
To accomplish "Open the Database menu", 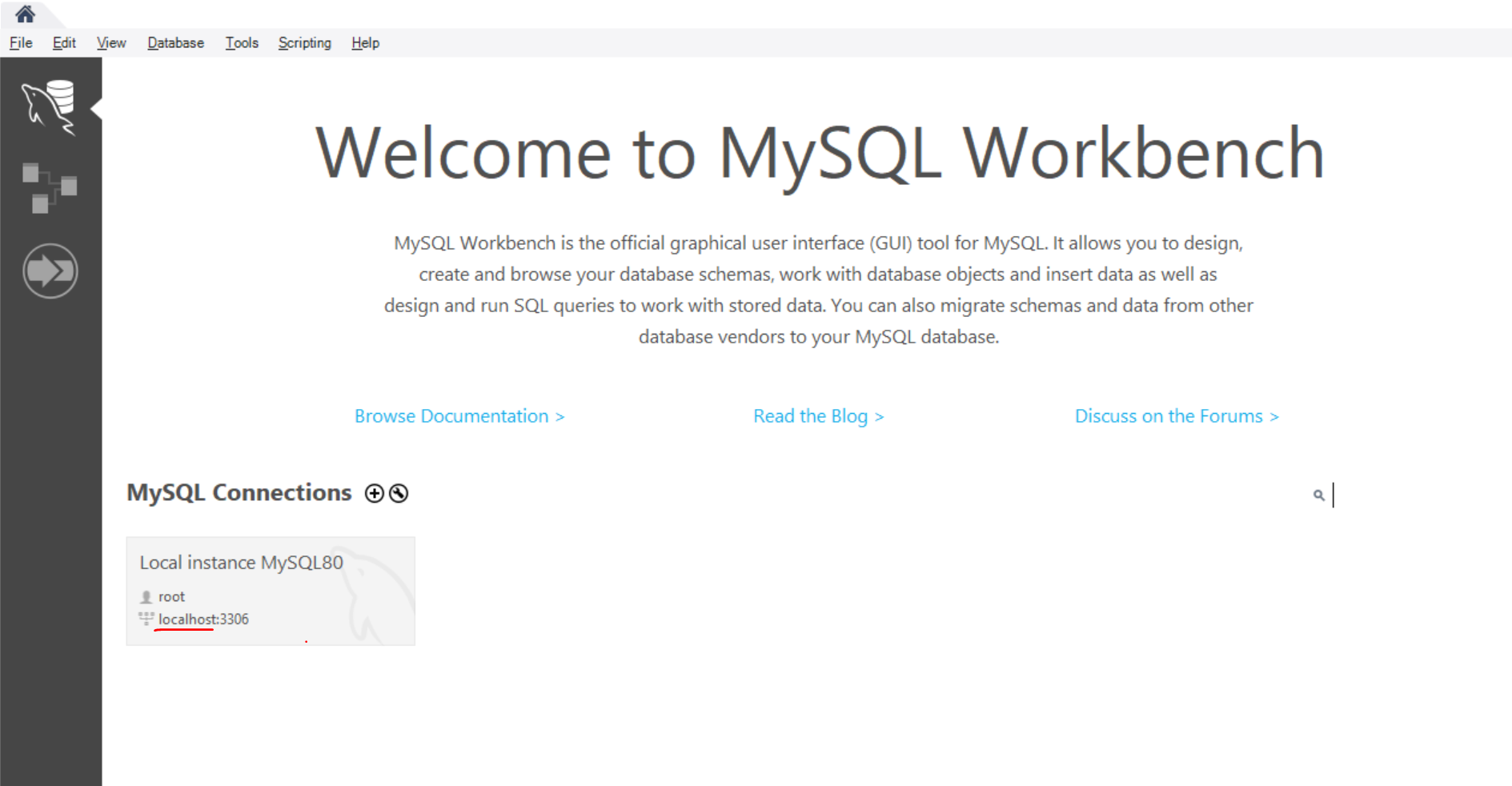I will coord(175,43).
